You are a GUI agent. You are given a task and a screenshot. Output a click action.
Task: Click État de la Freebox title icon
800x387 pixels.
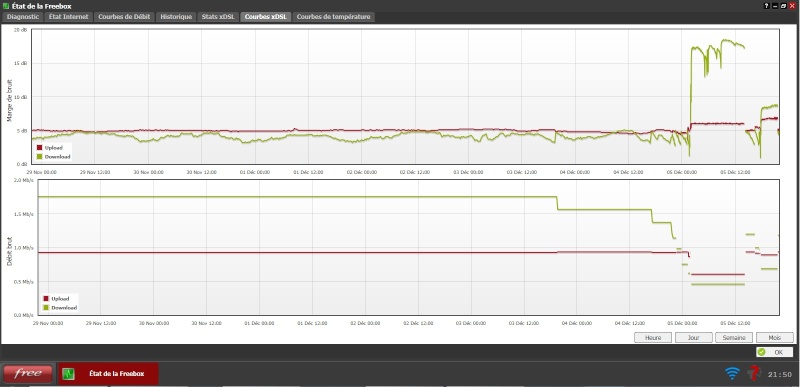tap(6, 6)
